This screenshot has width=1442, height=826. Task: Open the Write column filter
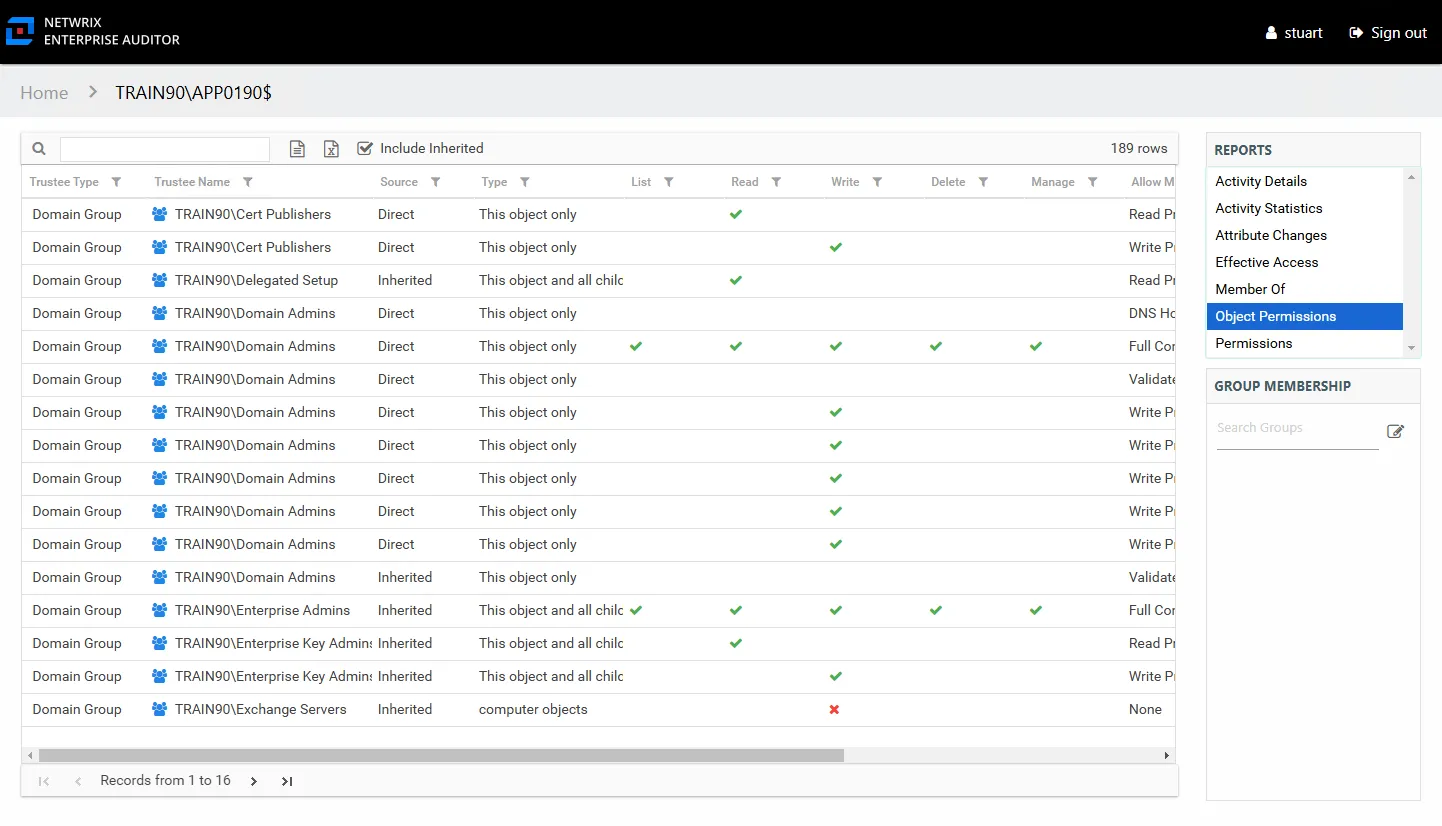click(x=877, y=182)
